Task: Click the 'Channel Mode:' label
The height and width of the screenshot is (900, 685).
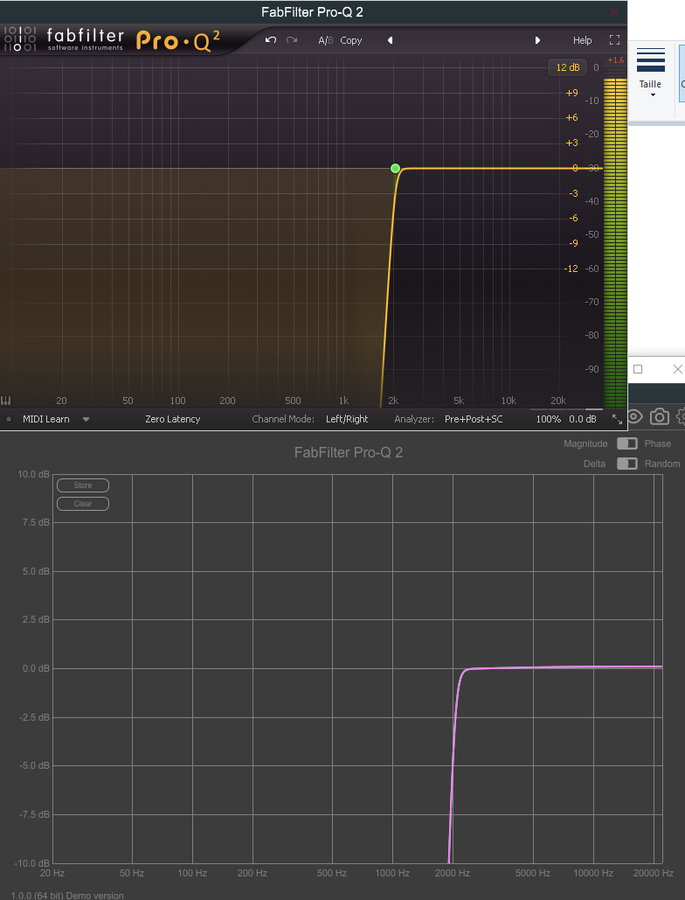Action: point(282,419)
